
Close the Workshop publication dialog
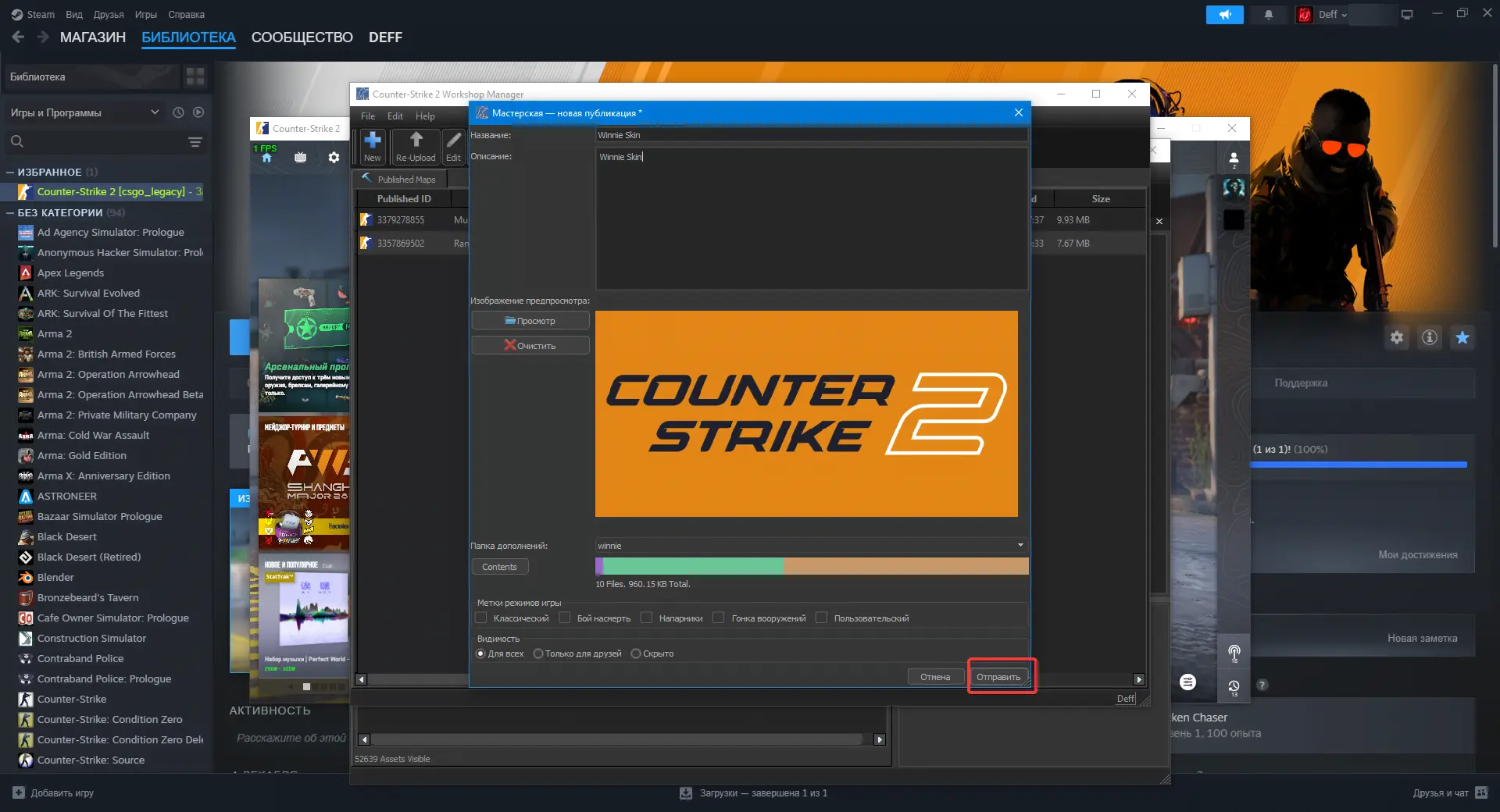click(x=1019, y=112)
